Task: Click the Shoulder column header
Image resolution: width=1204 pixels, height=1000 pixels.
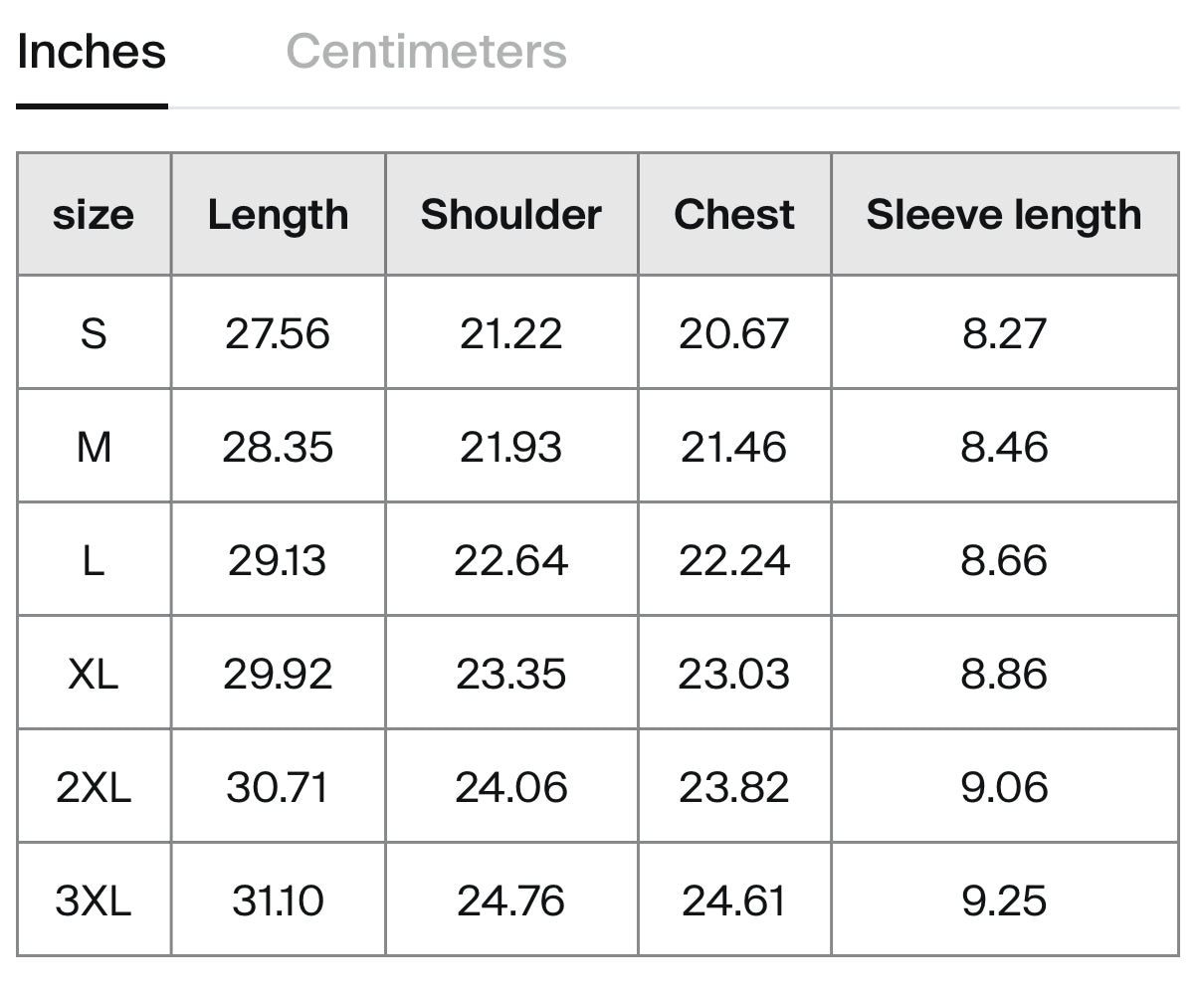Action: click(x=511, y=214)
